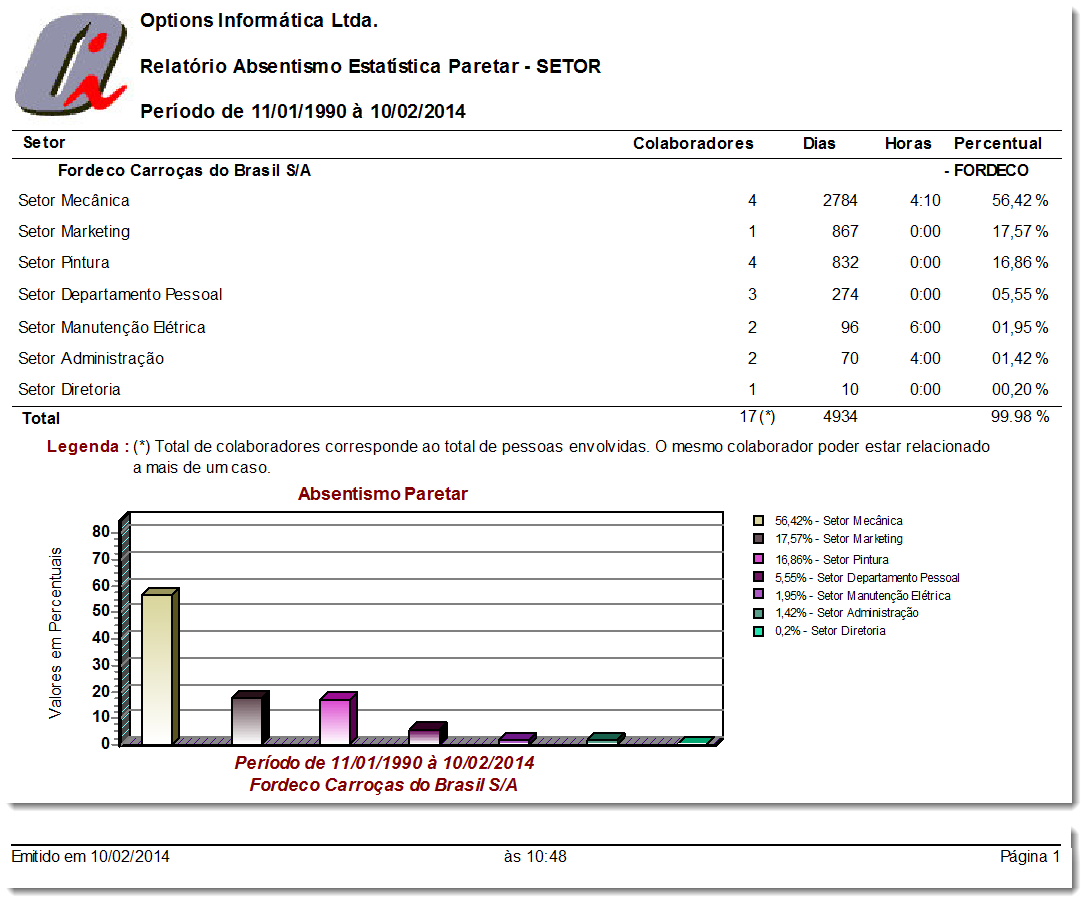Click the hours value 6:00
The width and height of the screenshot is (1087, 903).
pyautogui.click(x=925, y=327)
